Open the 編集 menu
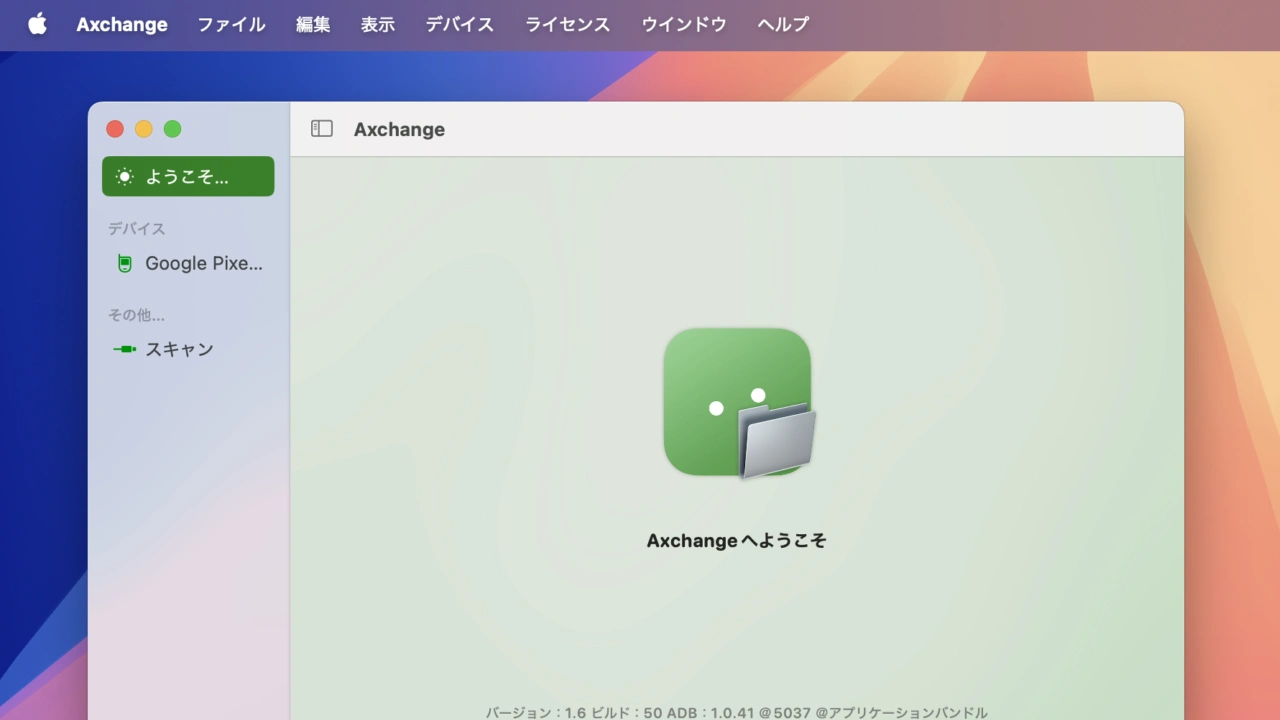1280x720 pixels. [313, 24]
